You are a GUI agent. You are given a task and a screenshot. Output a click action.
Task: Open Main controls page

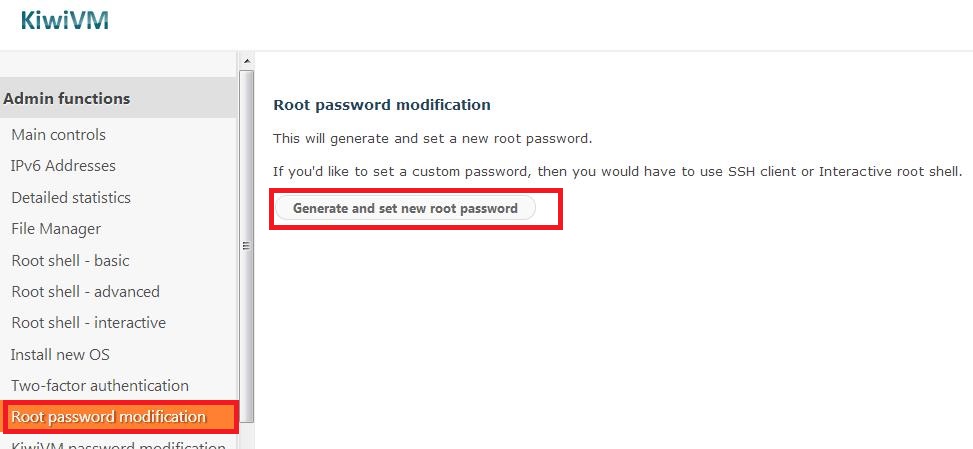pos(58,135)
